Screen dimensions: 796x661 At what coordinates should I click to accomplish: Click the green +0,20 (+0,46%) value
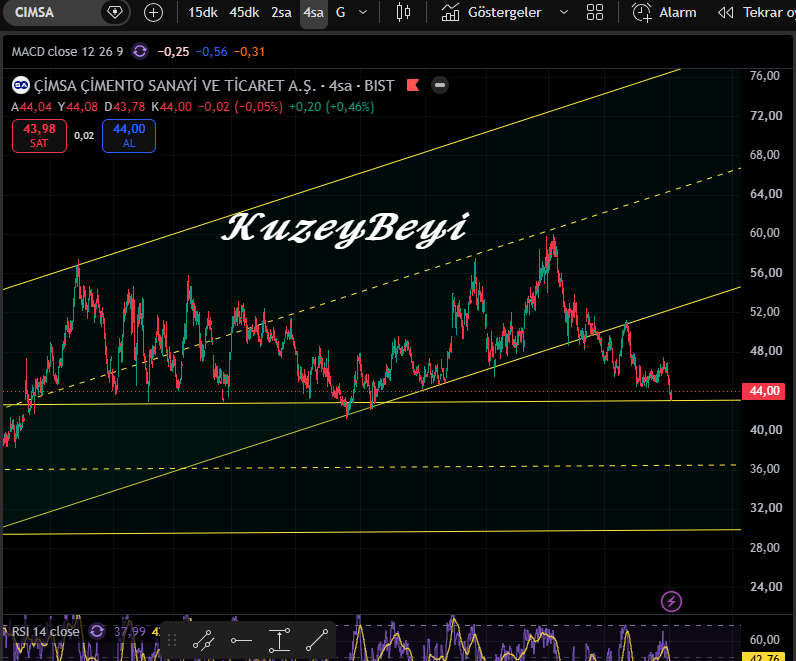click(x=331, y=107)
